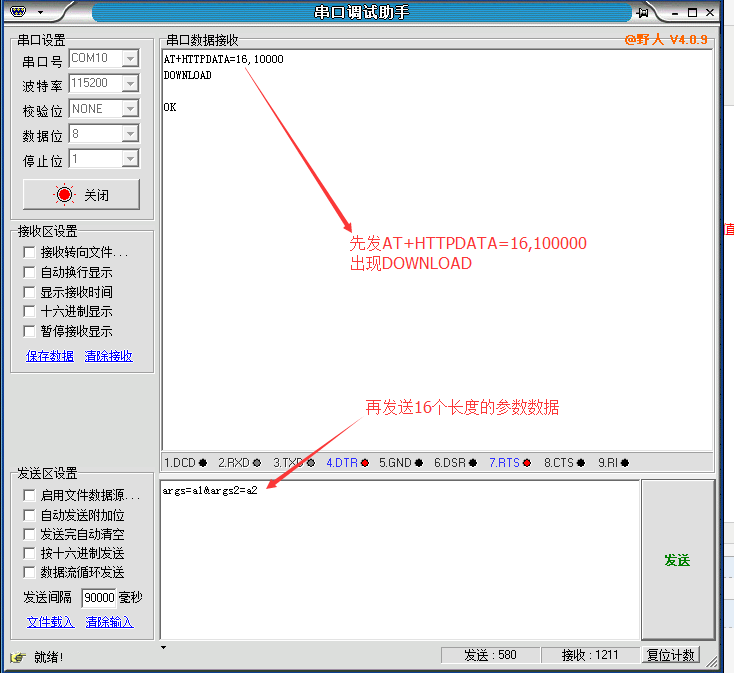
Task: Click the status bar hand icon
Action: click(18, 657)
